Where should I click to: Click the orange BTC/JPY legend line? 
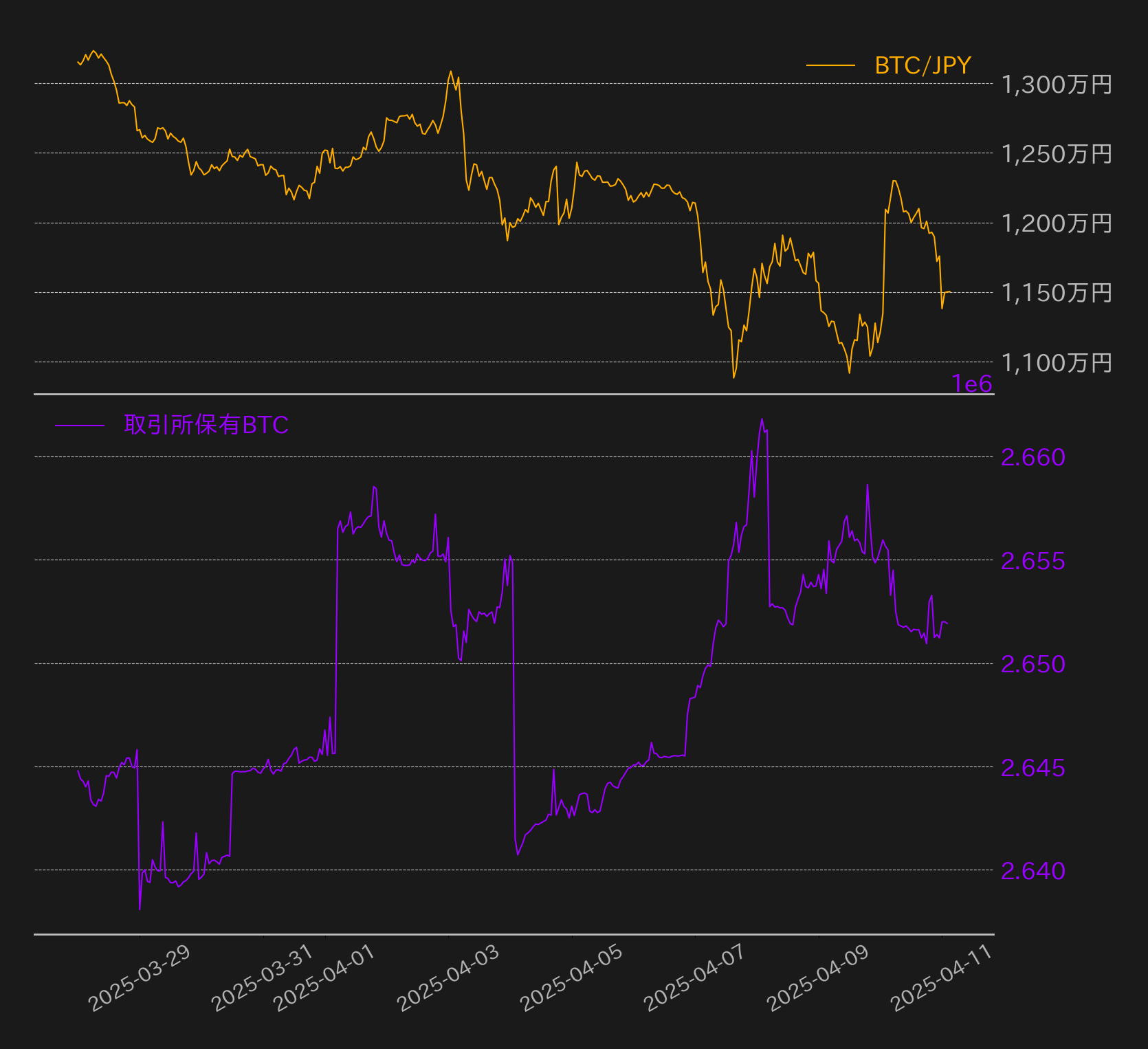click(x=830, y=66)
